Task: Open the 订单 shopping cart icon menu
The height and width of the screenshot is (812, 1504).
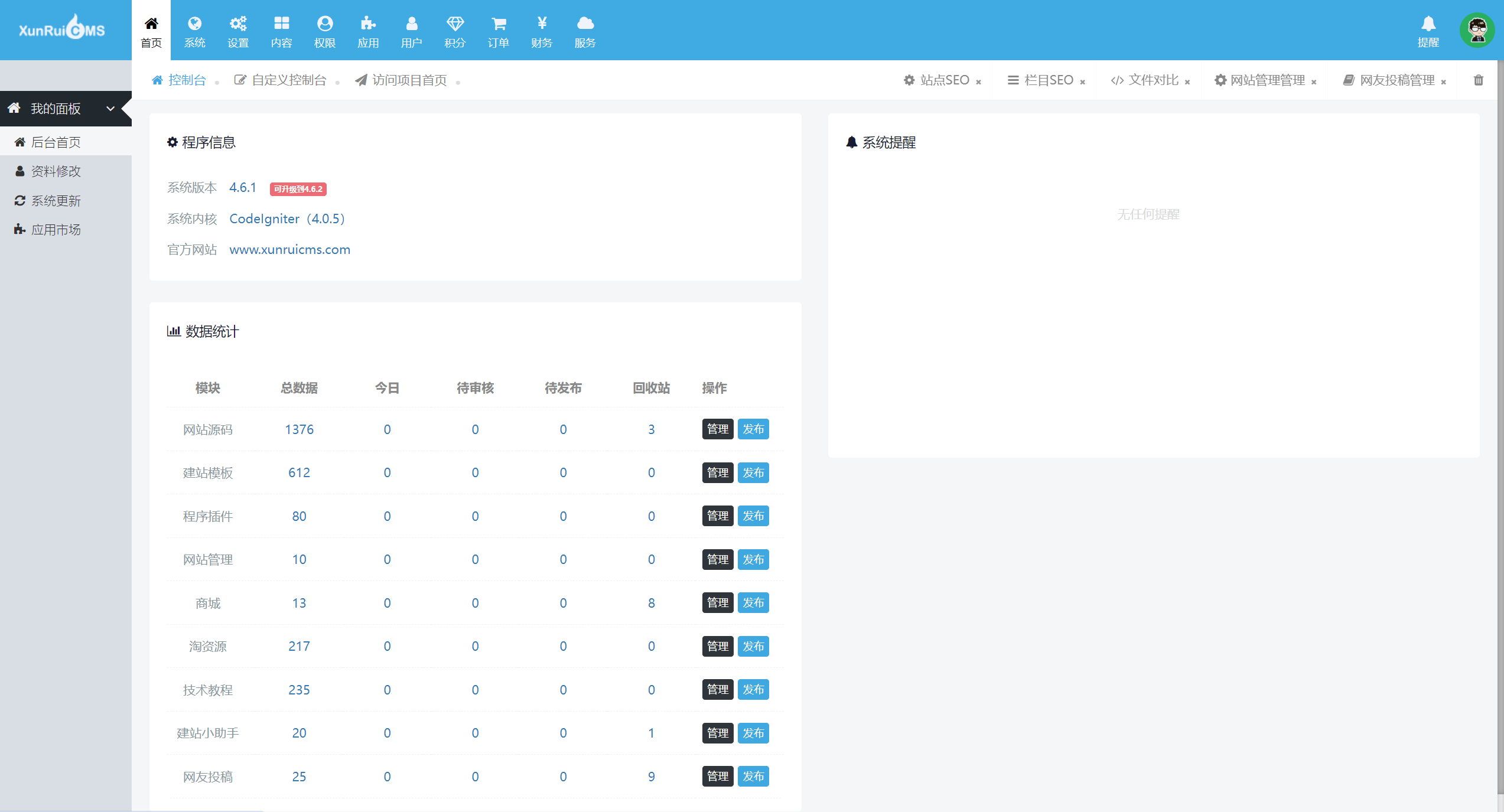Action: click(x=499, y=31)
